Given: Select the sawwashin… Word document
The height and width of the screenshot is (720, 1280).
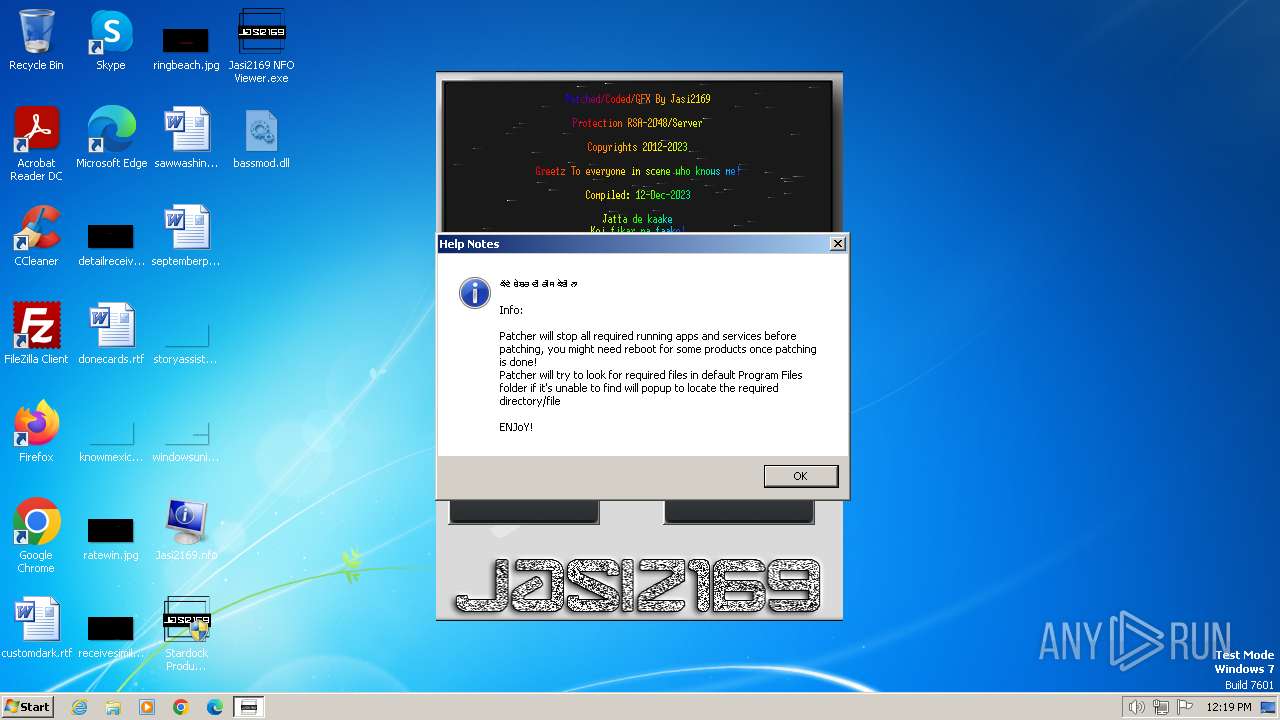Looking at the screenshot, I should pyautogui.click(x=186, y=138).
